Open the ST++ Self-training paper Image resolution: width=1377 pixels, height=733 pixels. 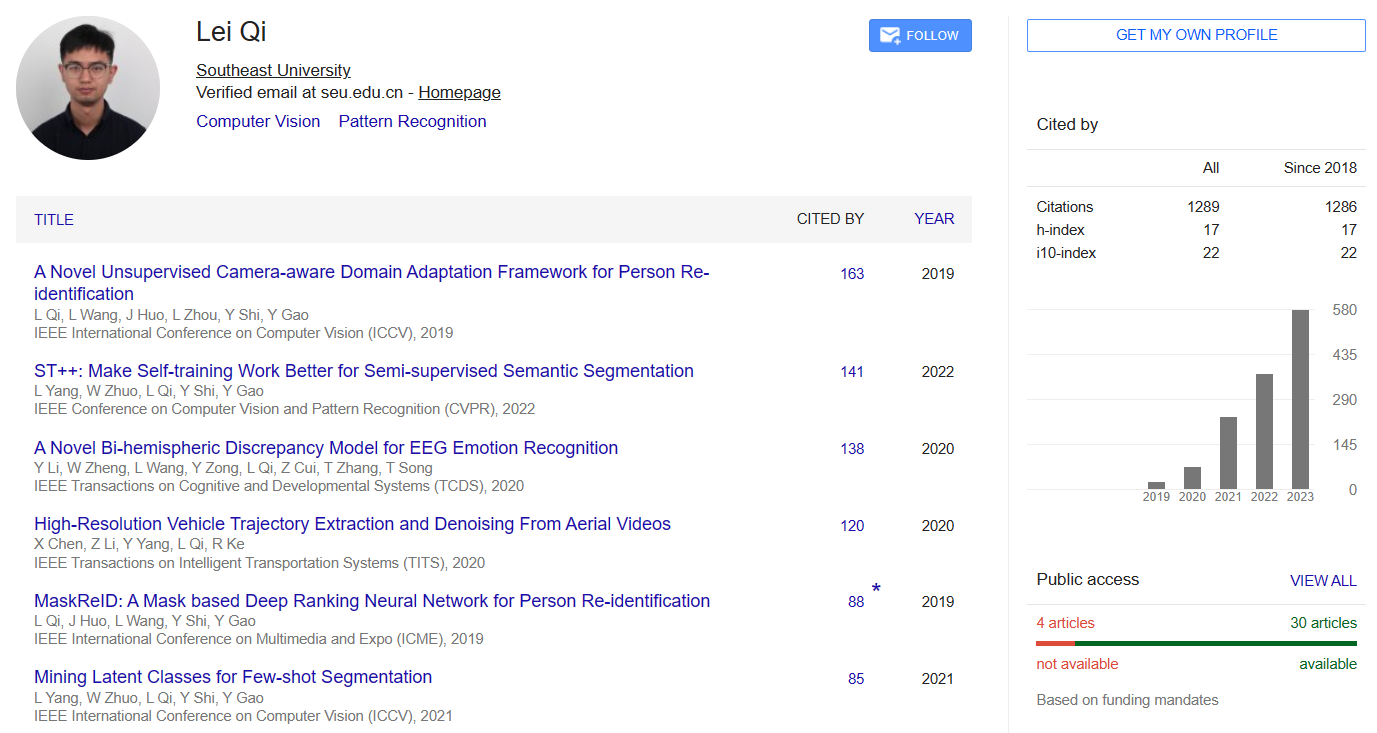click(363, 371)
